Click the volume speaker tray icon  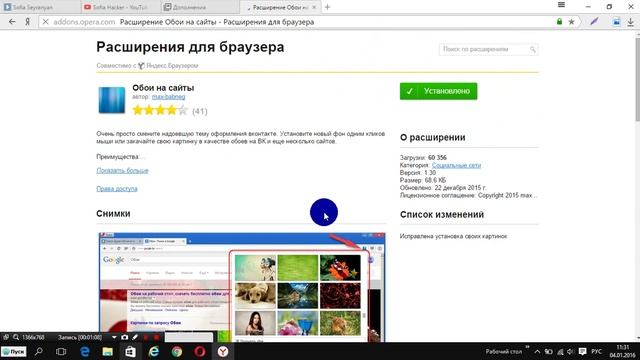(x=571, y=351)
